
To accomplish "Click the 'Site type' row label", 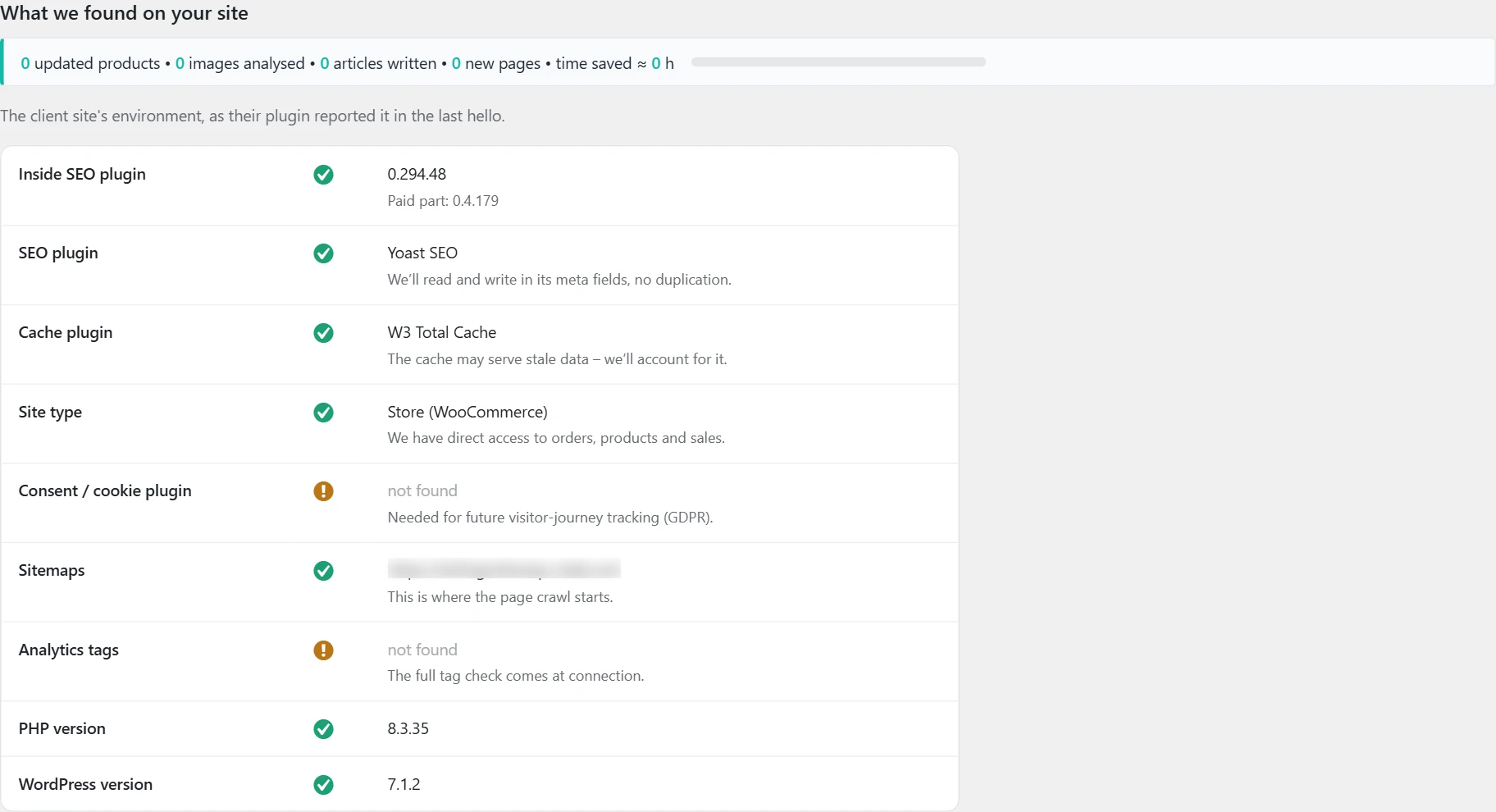I will (x=50, y=412).
